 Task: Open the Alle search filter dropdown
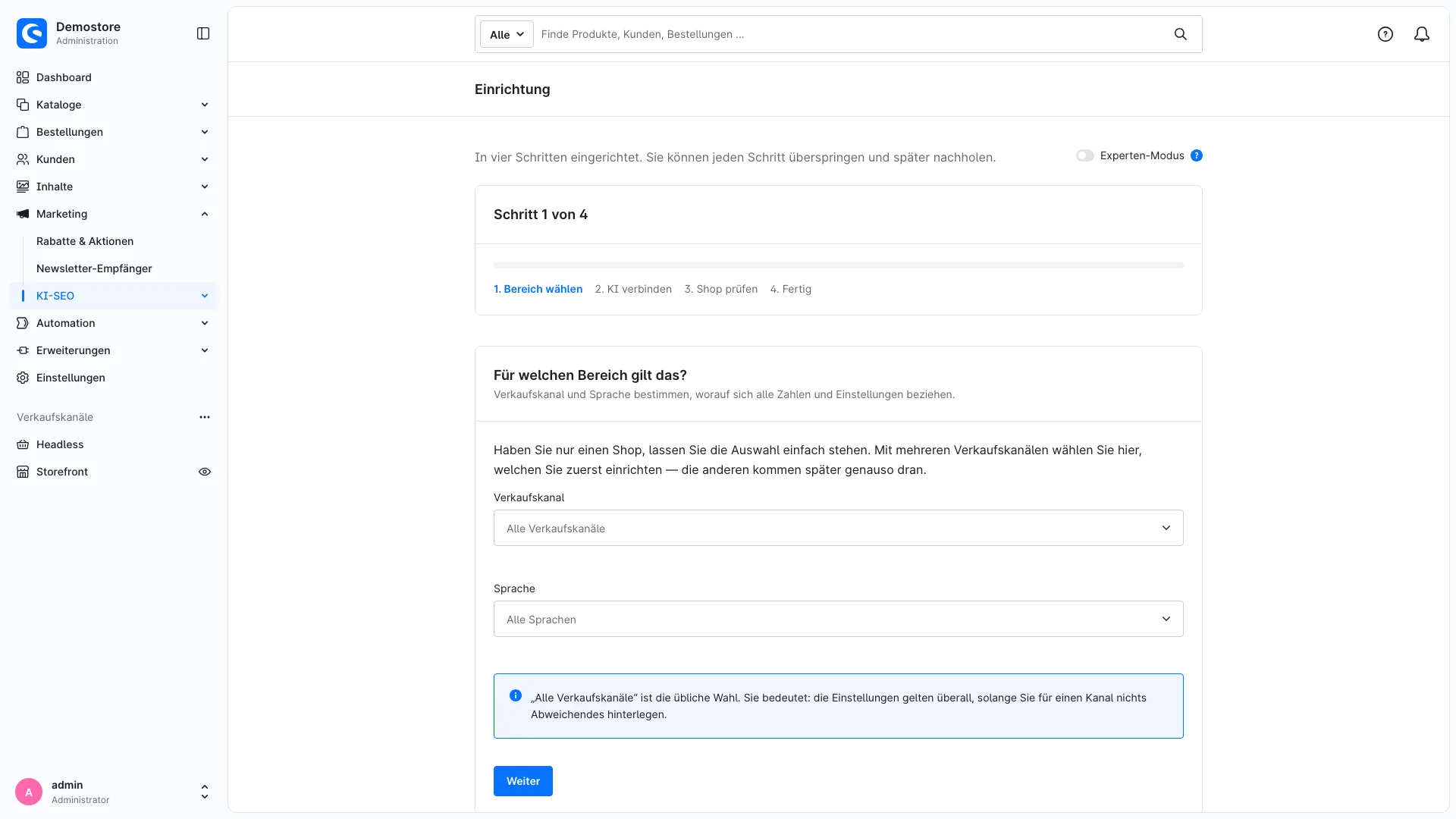click(507, 34)
